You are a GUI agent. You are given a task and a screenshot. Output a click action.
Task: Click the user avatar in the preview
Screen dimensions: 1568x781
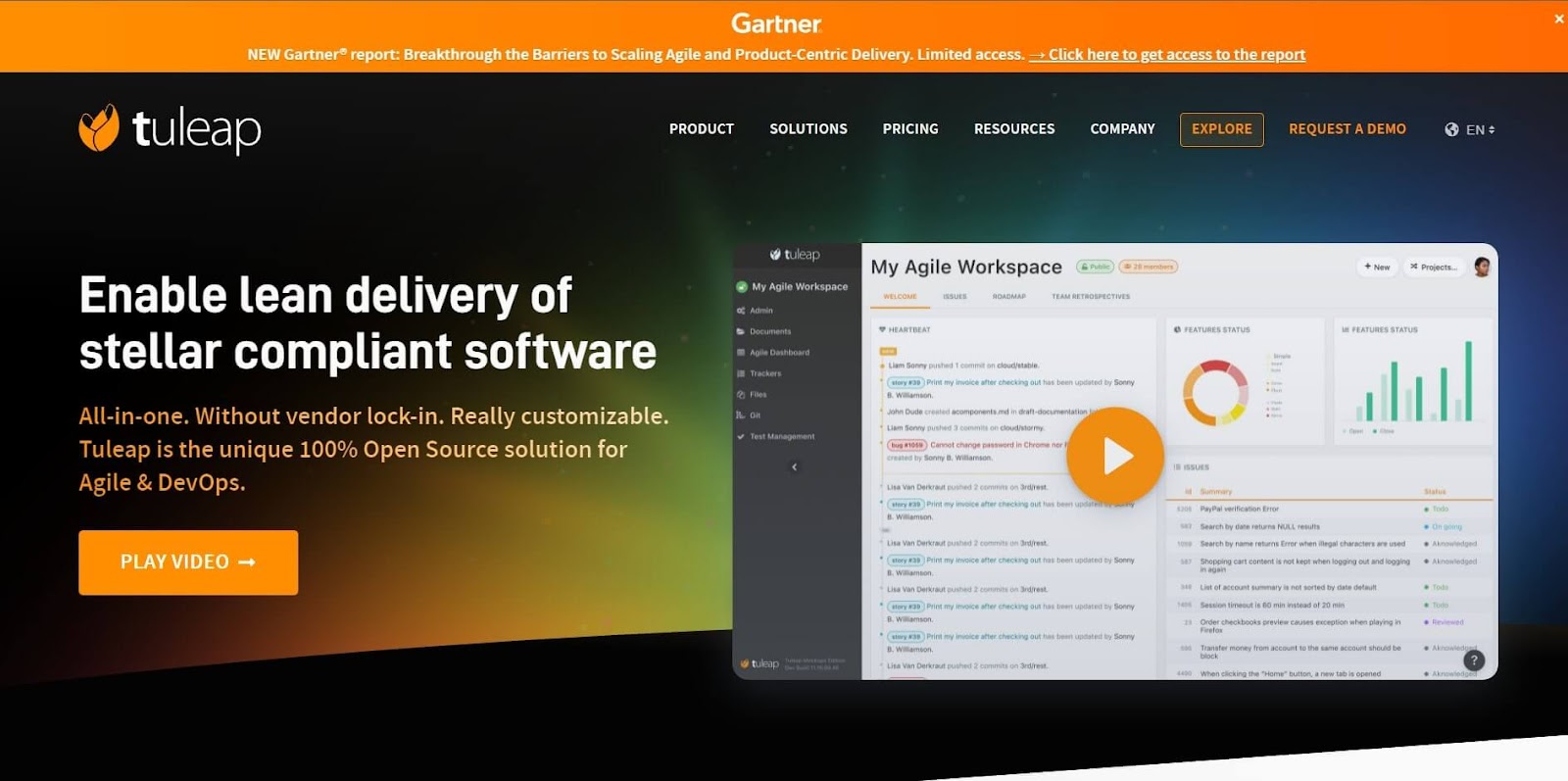coord(1482,267)
